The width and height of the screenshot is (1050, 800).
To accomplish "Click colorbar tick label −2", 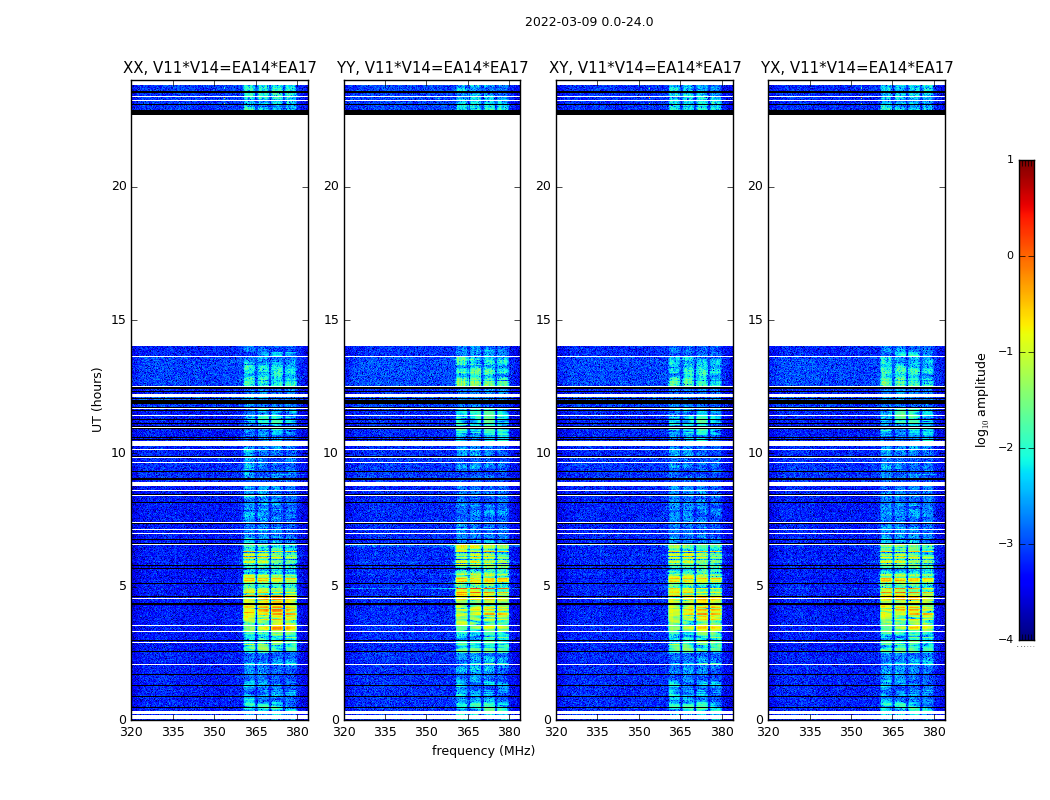I will (1007, 448).
